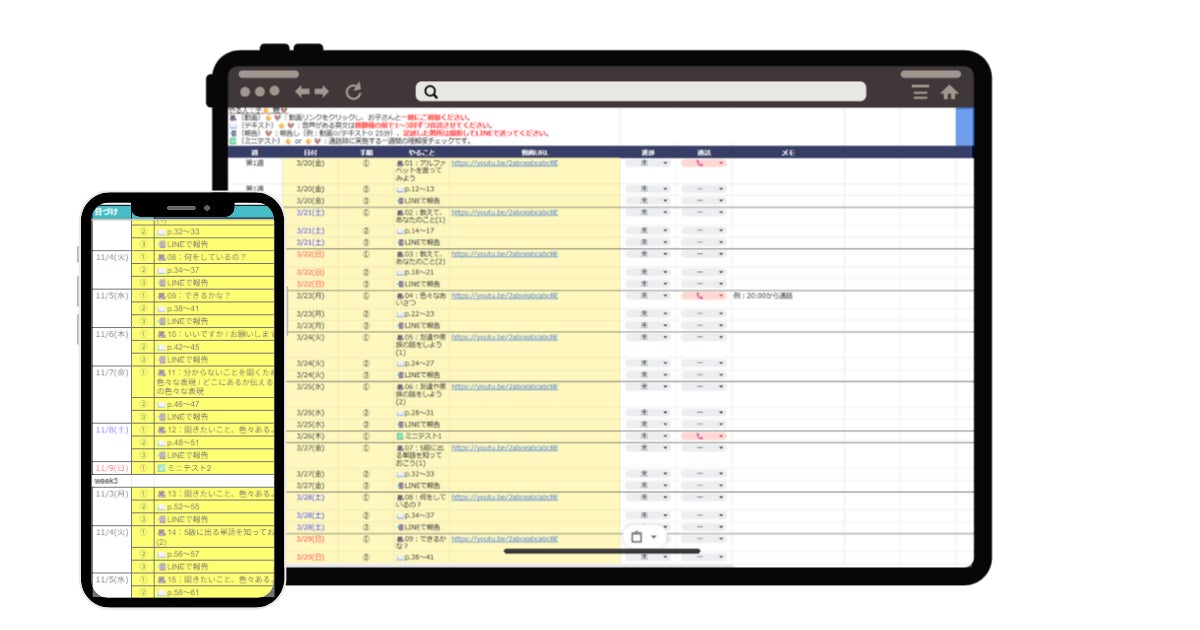Viewport: 1200px width, 630px height.
Task: Click the week3 label on phone sheet
Action: 105,481
